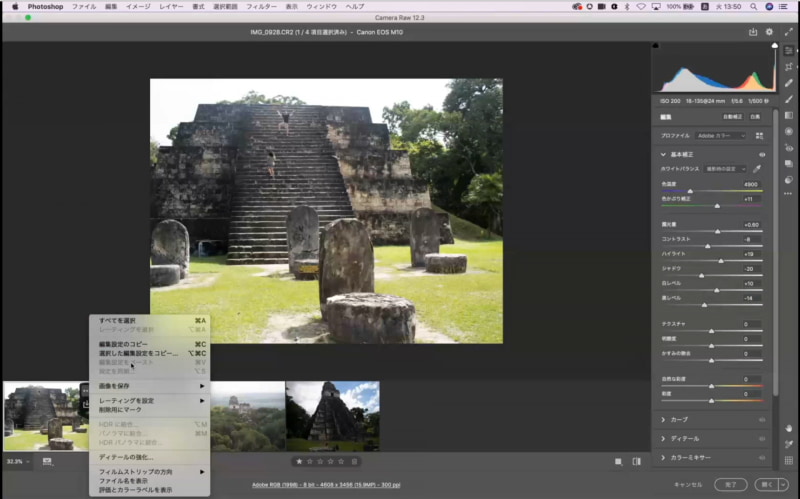Open the レーティングを設定 submenu

[149, 401]
